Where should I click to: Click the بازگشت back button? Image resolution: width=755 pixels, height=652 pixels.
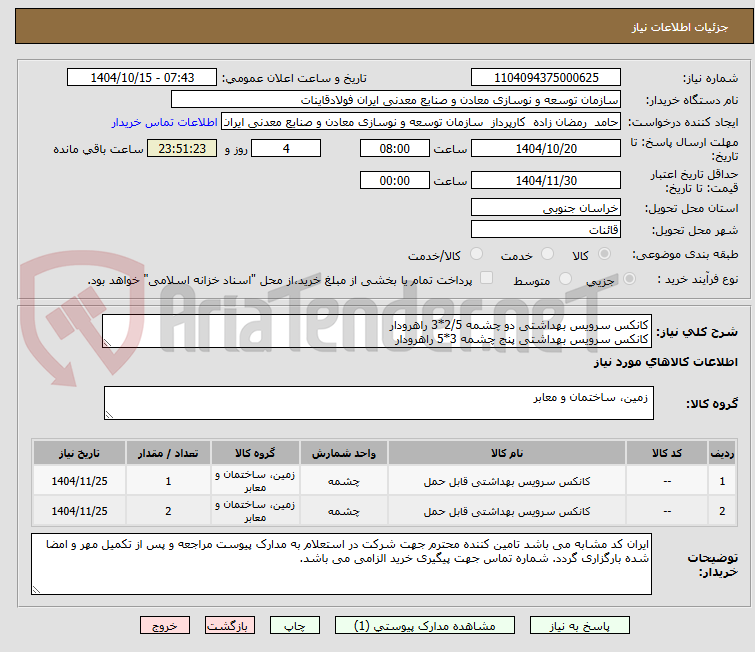pos(230,626)
